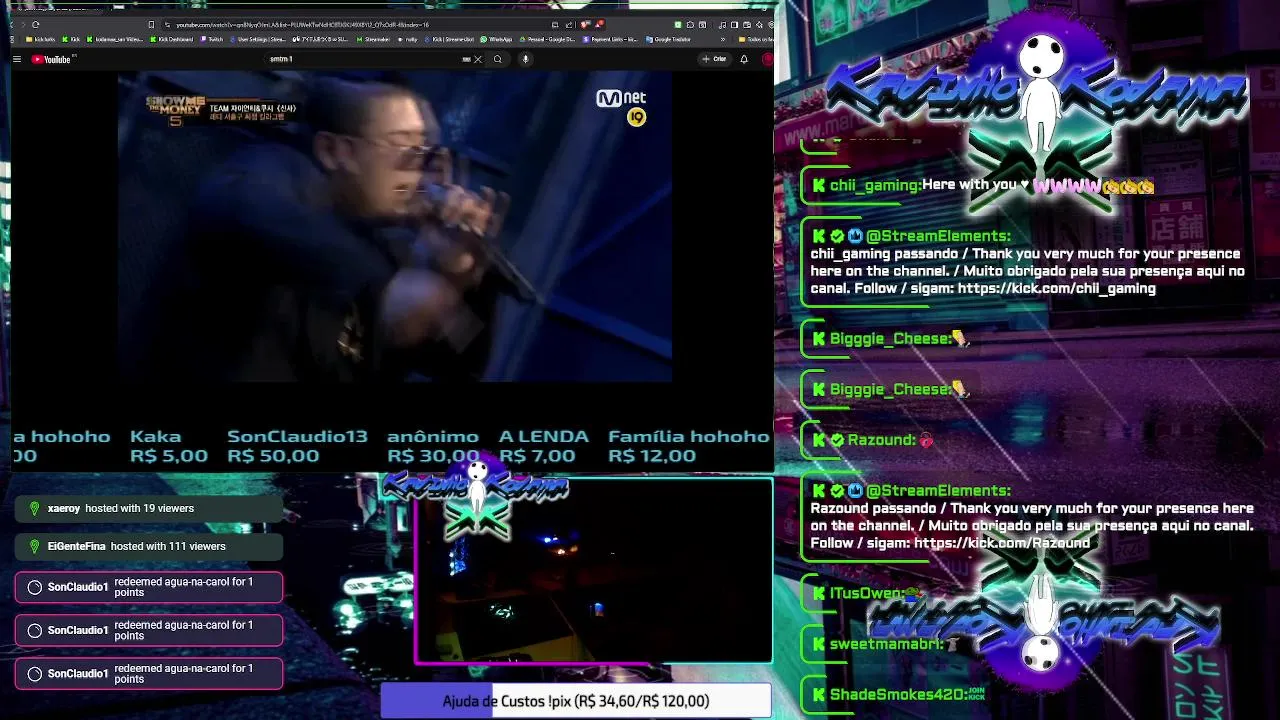This screenshot has width=1280, height=720.
Task: Click the Mnet logo in the video
Action: click(x=622, y=98)
